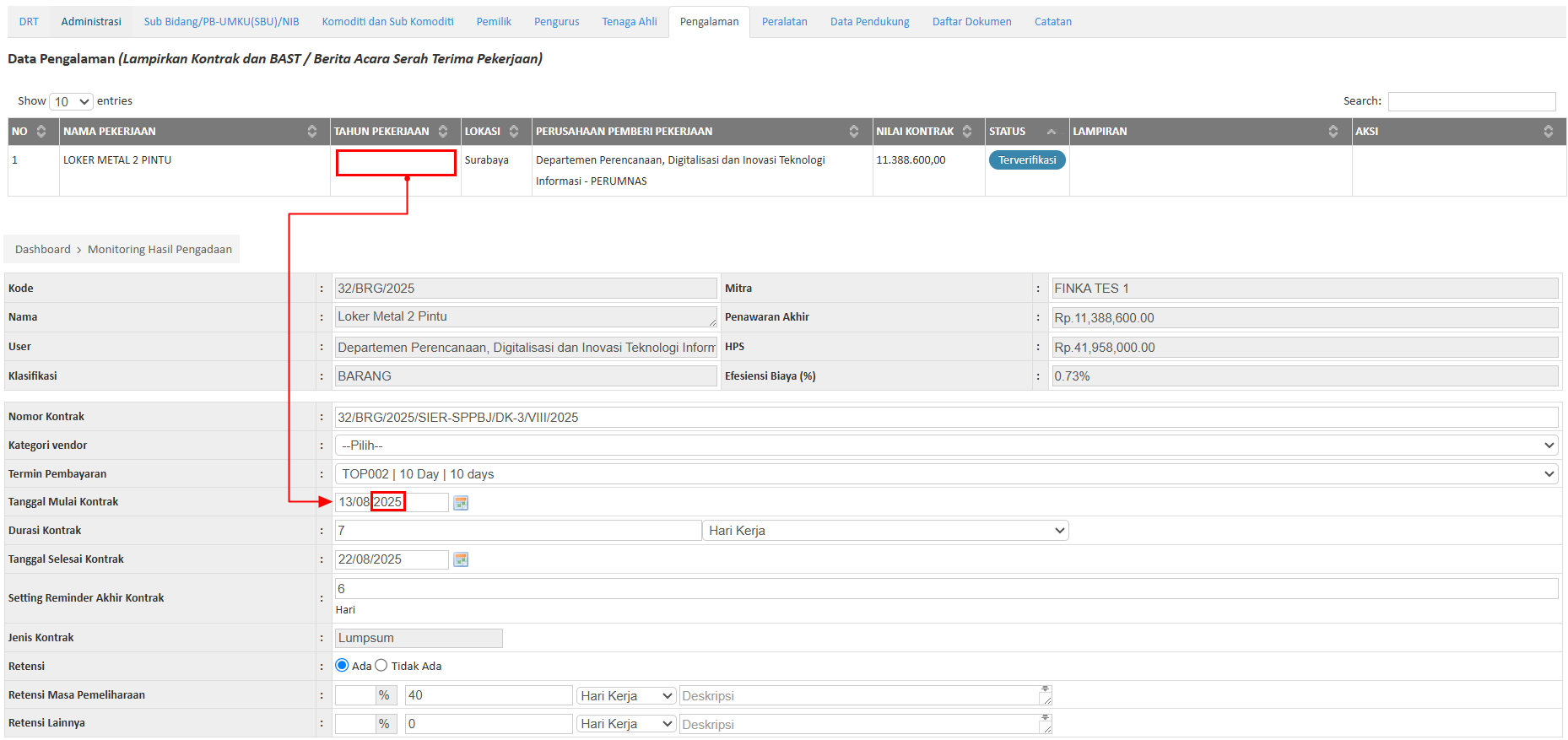1568x740 pixels.
Task: Change the Show entries count dropdown
Action: coord(72,102)
